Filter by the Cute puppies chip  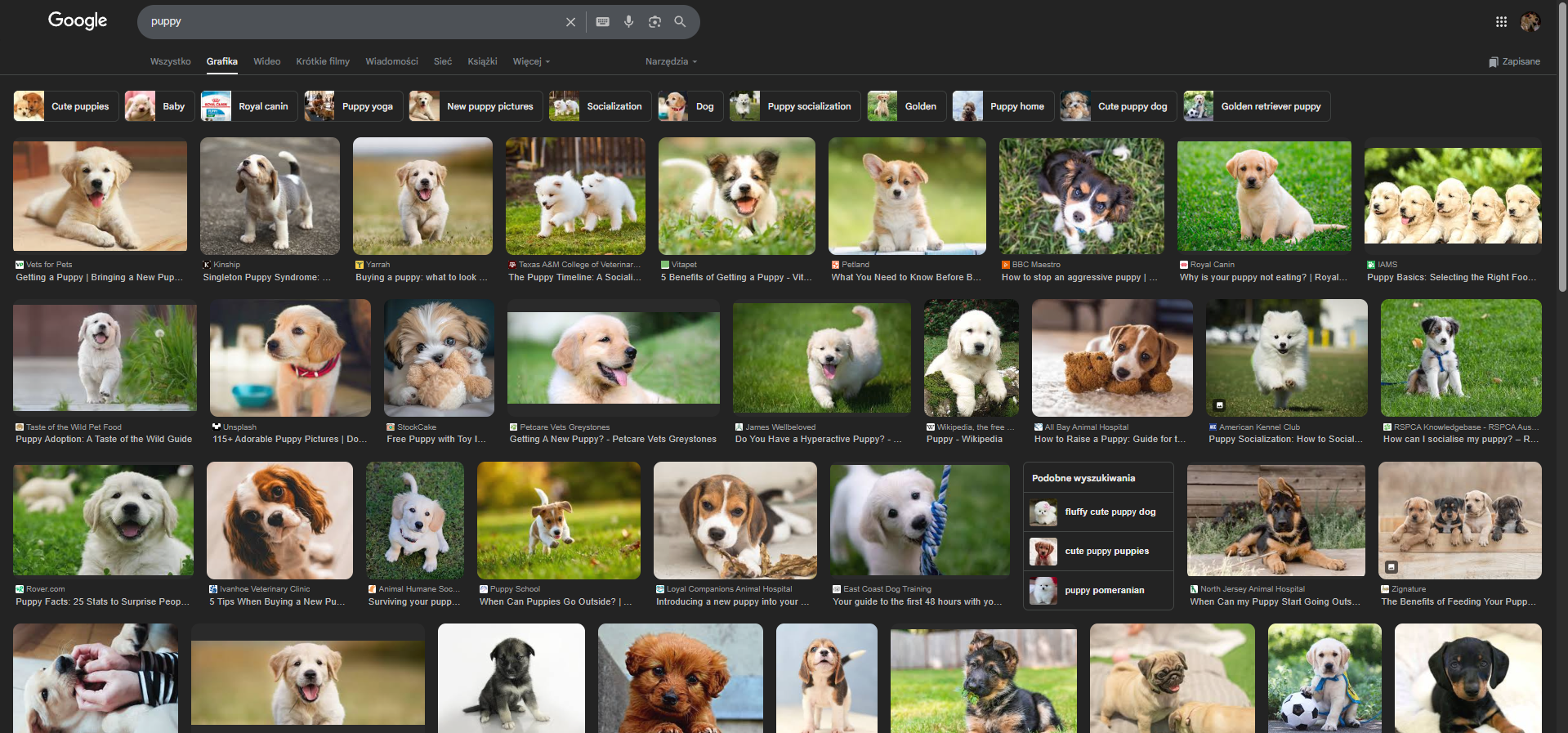click(x=66, y=106)
